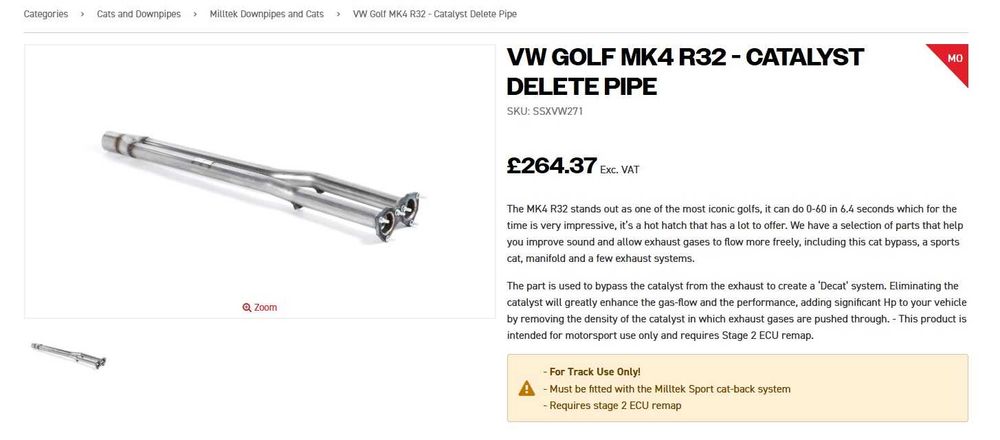This screenshot has height=440, width=1000.
Task: Click the magnifier icon beside Zoom
Action: point(247,308)
